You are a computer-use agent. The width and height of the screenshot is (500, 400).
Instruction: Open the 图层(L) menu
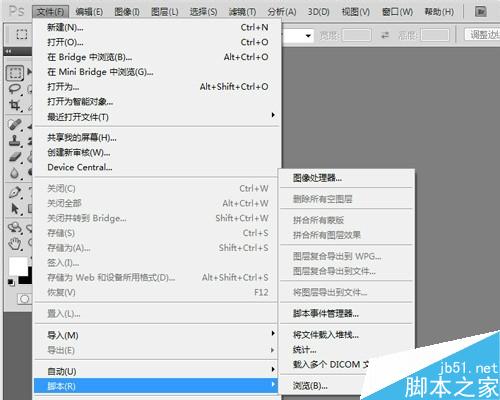(x=165, y=12)
